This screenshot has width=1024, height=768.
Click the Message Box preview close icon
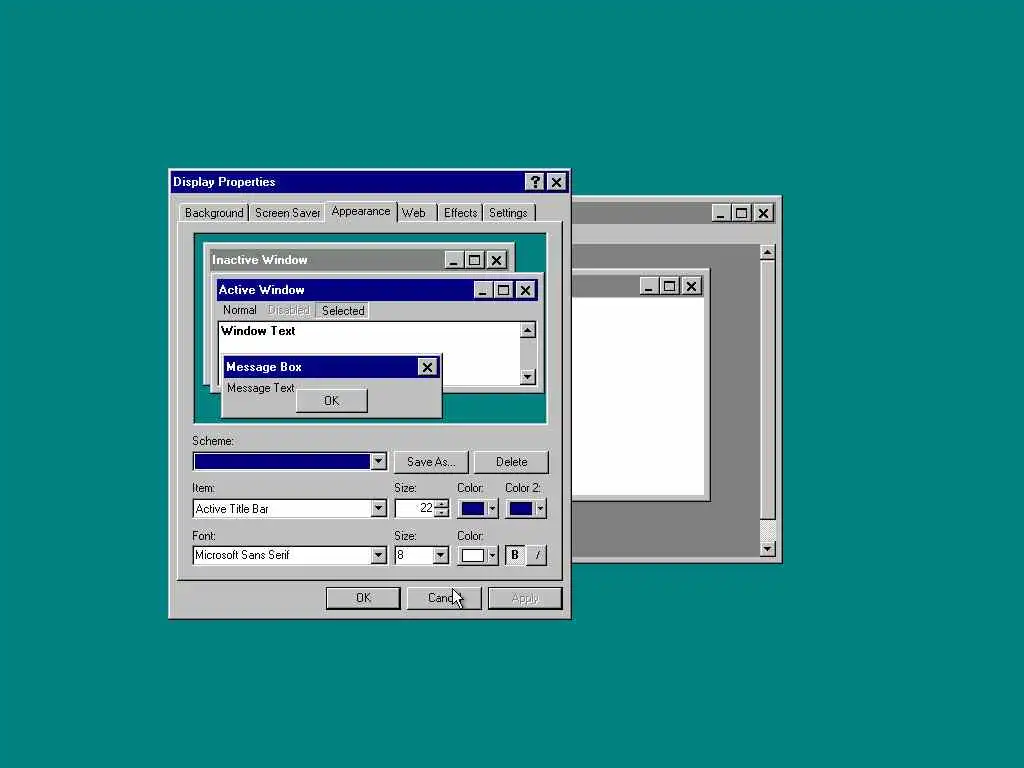click(427, 367)
